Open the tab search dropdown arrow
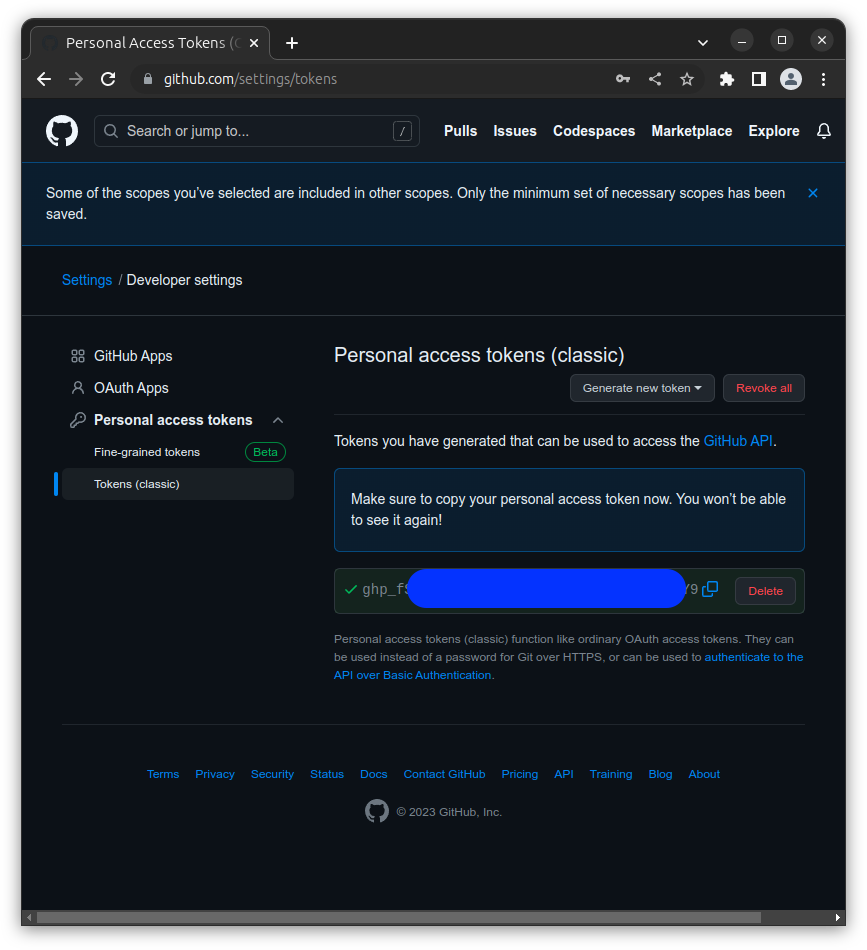Screen dimensions: 867x950 (703, 43)
